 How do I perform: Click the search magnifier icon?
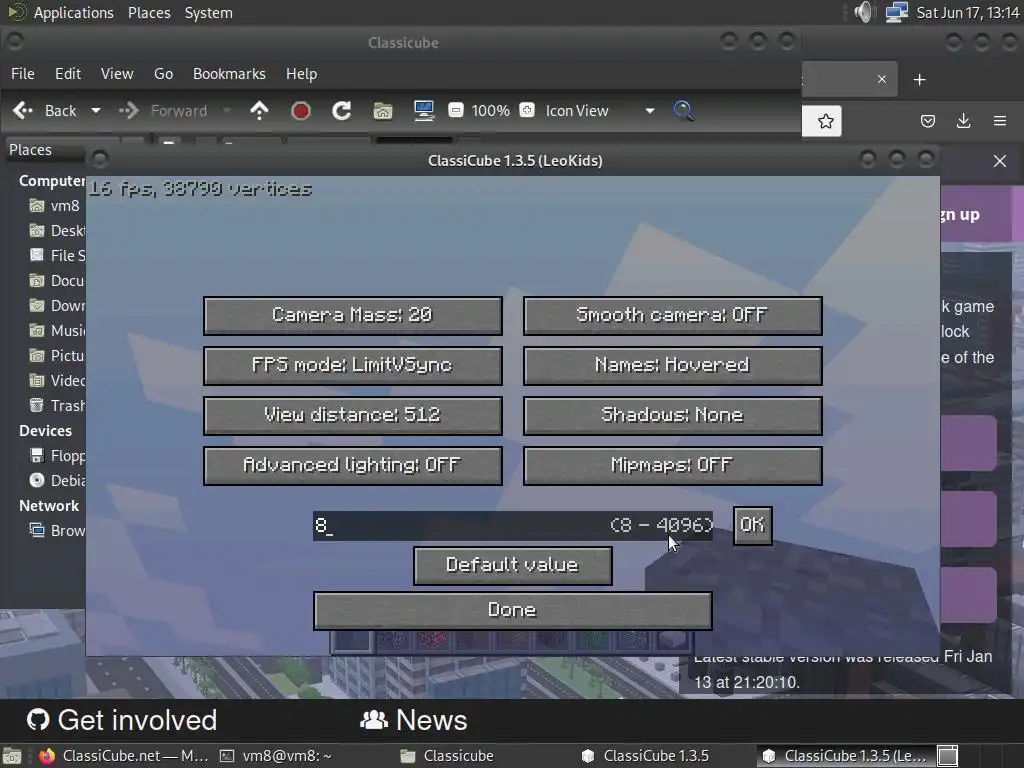(x=683, y=111)
